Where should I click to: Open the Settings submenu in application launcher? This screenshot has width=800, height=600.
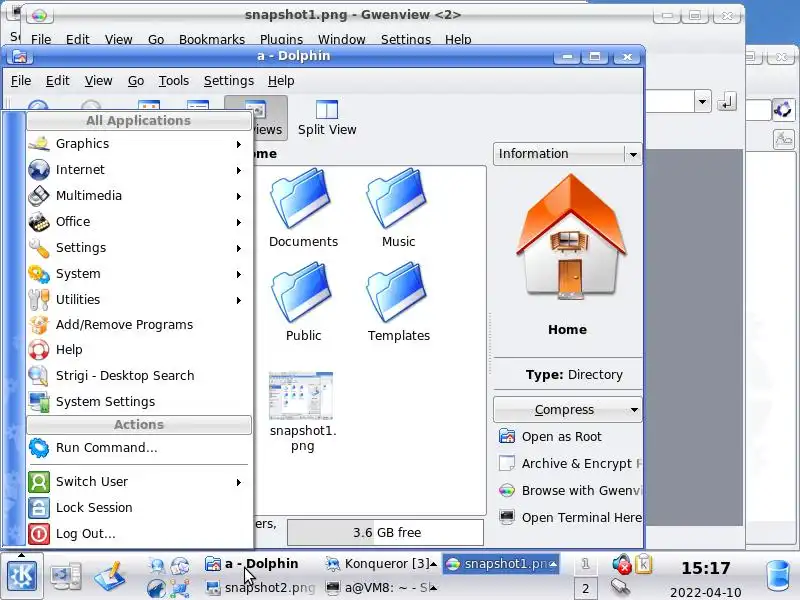point(139,248)
